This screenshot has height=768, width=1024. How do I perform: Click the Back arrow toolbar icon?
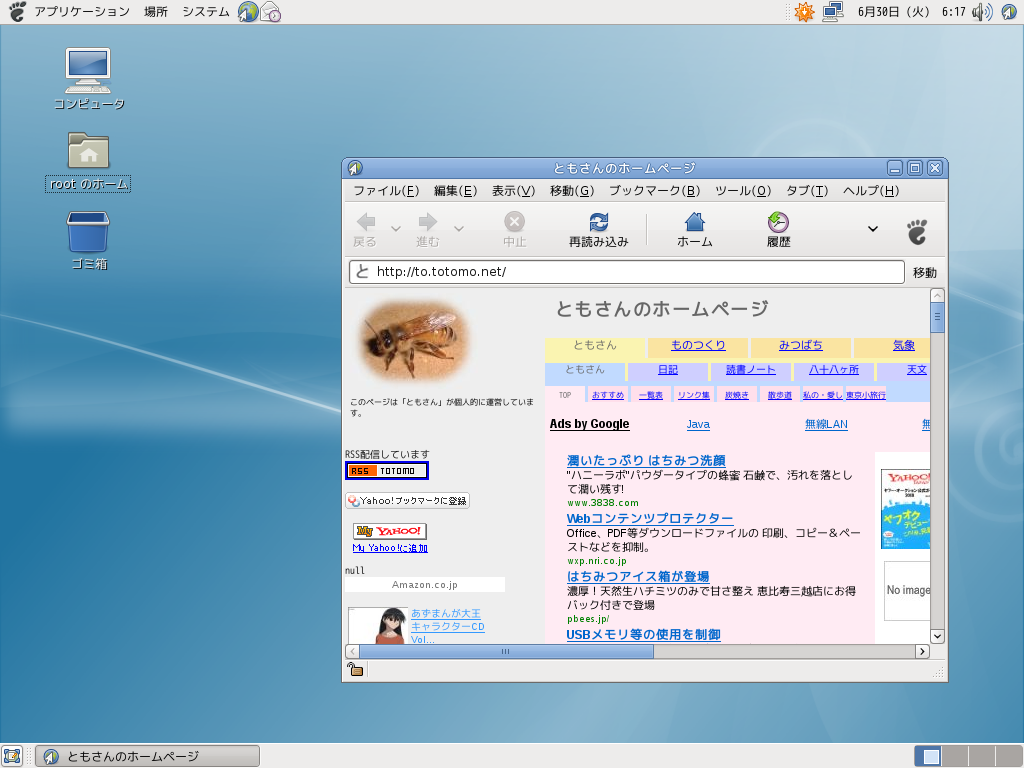point(366,221)
